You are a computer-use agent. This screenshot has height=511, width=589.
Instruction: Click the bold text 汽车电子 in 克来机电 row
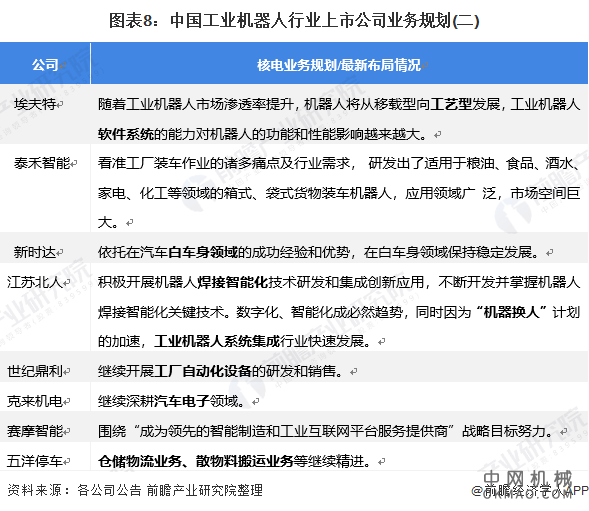[182, 401]
